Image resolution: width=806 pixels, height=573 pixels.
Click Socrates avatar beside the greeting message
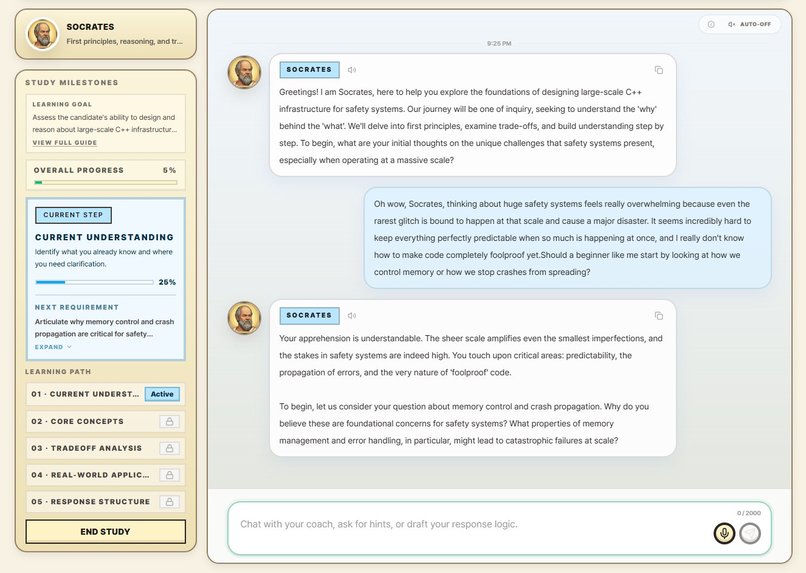coord(244,72)
